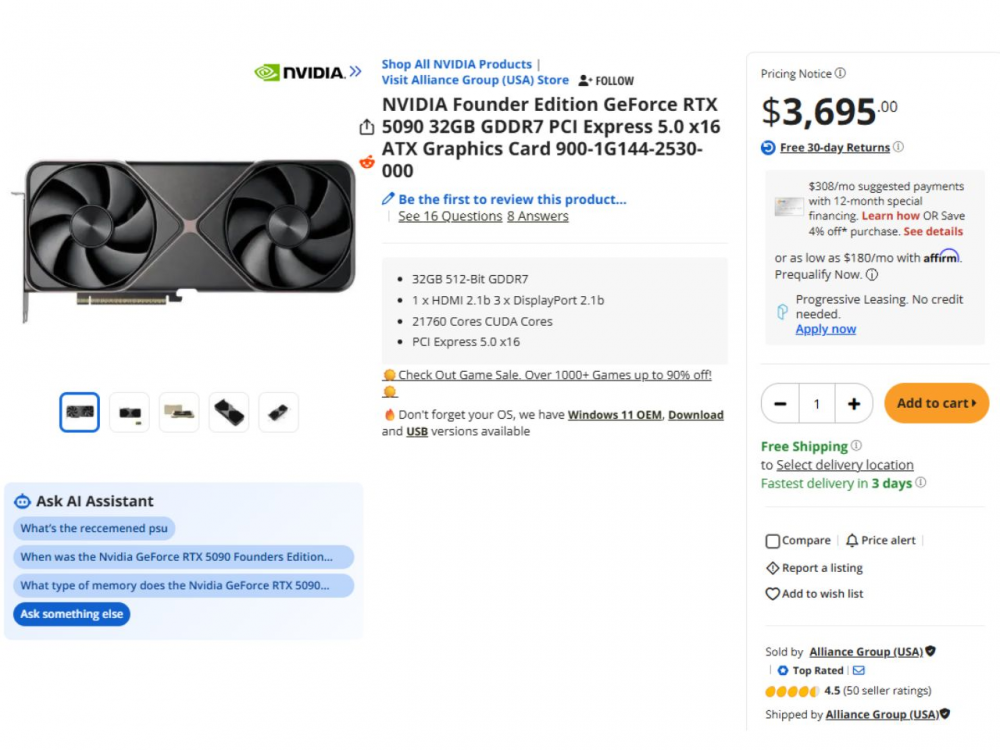Click the Reddit icon beside product title
1000x750 pixels.
pyautogui.click(x=367, y=161)
